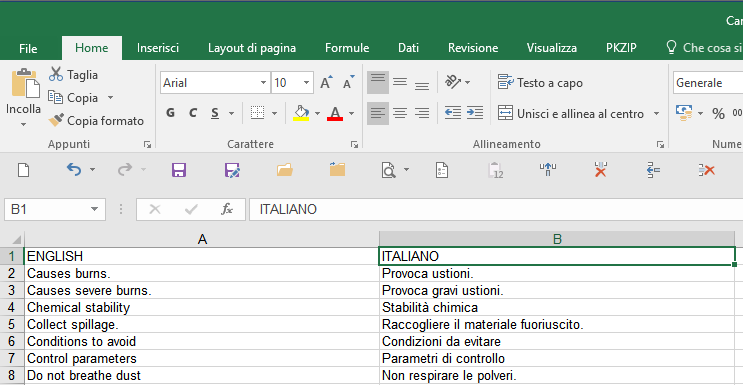Expand the Incolla paste options arrow
The height and width of the screenshot is (385, 743).
[x=23, y=125]
